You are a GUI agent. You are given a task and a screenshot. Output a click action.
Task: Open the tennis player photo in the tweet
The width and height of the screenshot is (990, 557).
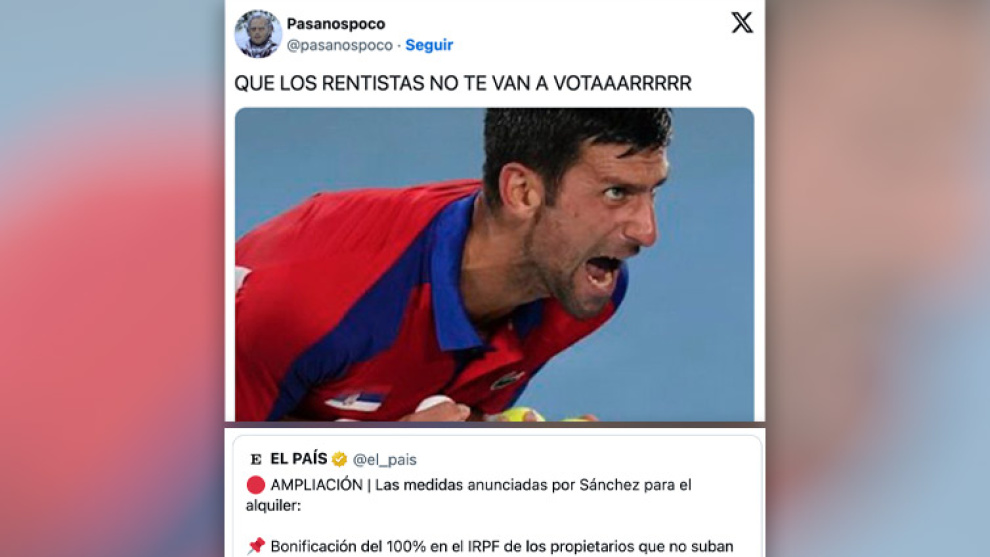[x=494, y=264]
